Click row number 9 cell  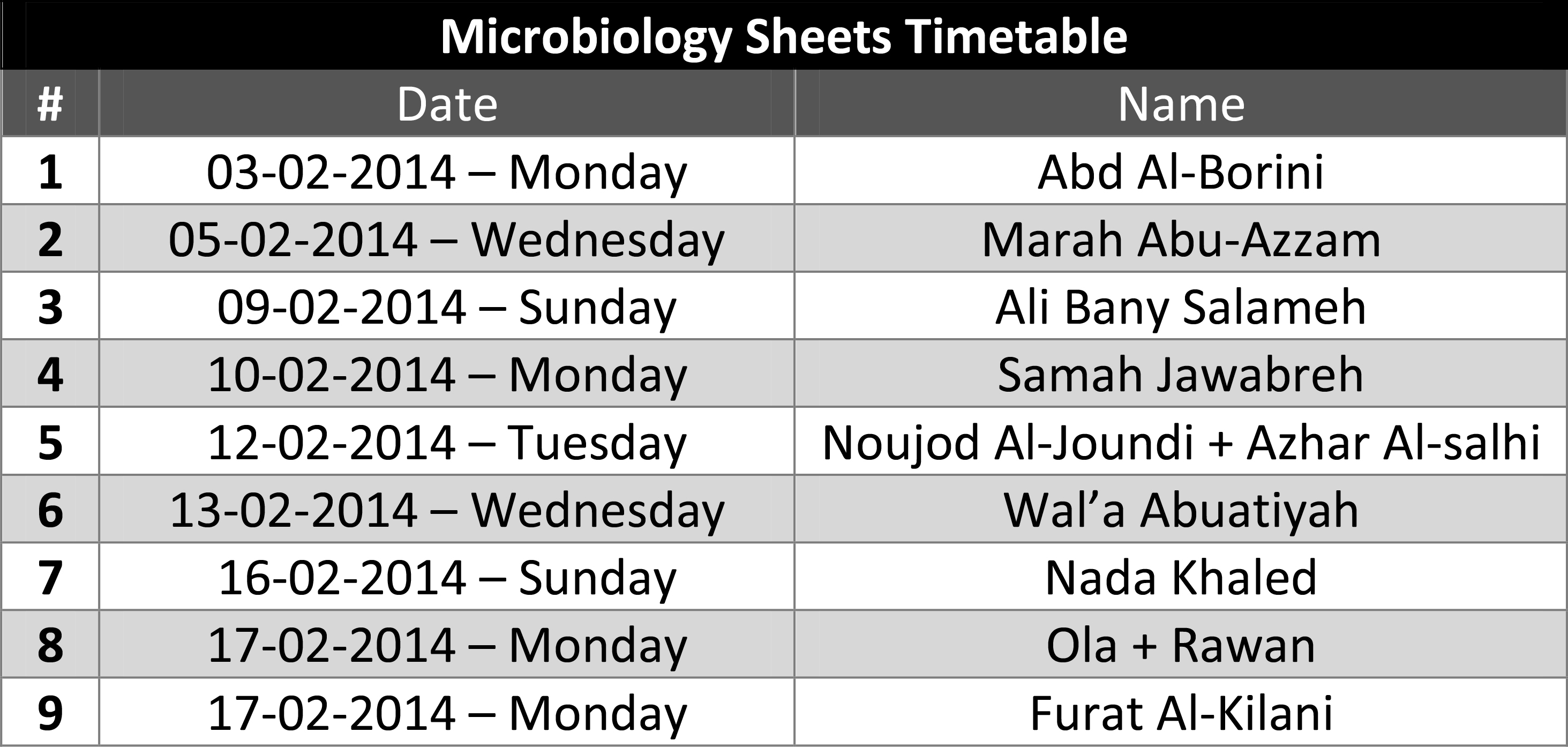pyautogui.click(x=50, y=712)
